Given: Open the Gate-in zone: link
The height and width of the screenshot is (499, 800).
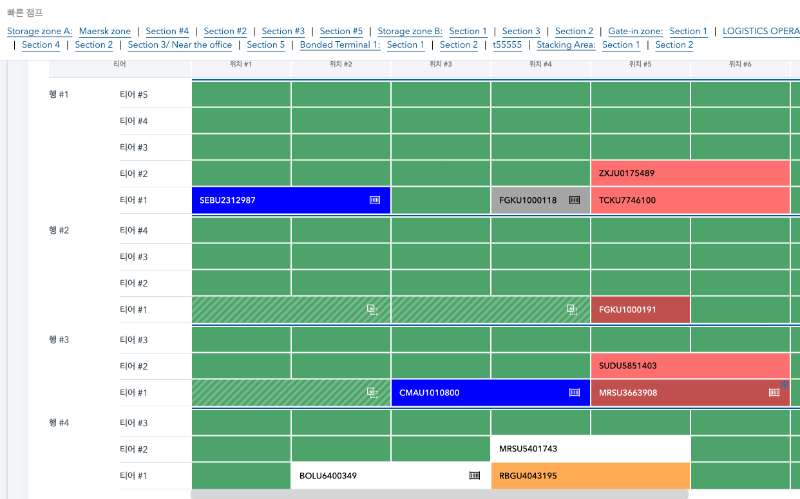Looking at the screenshot, I should click(x=635, y=31).
